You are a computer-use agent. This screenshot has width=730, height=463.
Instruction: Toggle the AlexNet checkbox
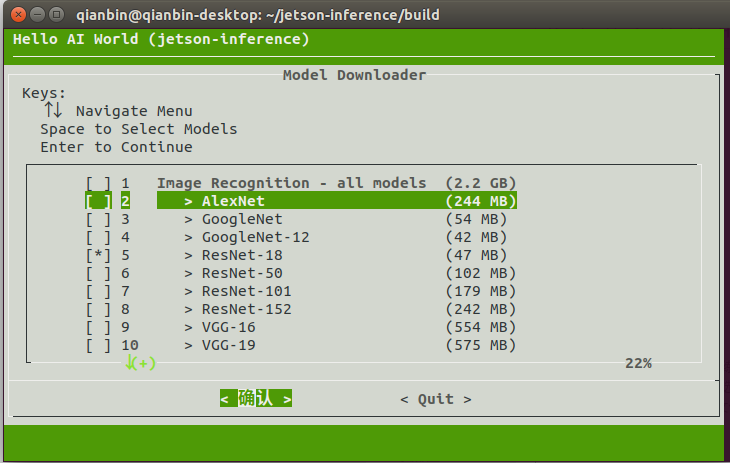[x=98, y=201]
